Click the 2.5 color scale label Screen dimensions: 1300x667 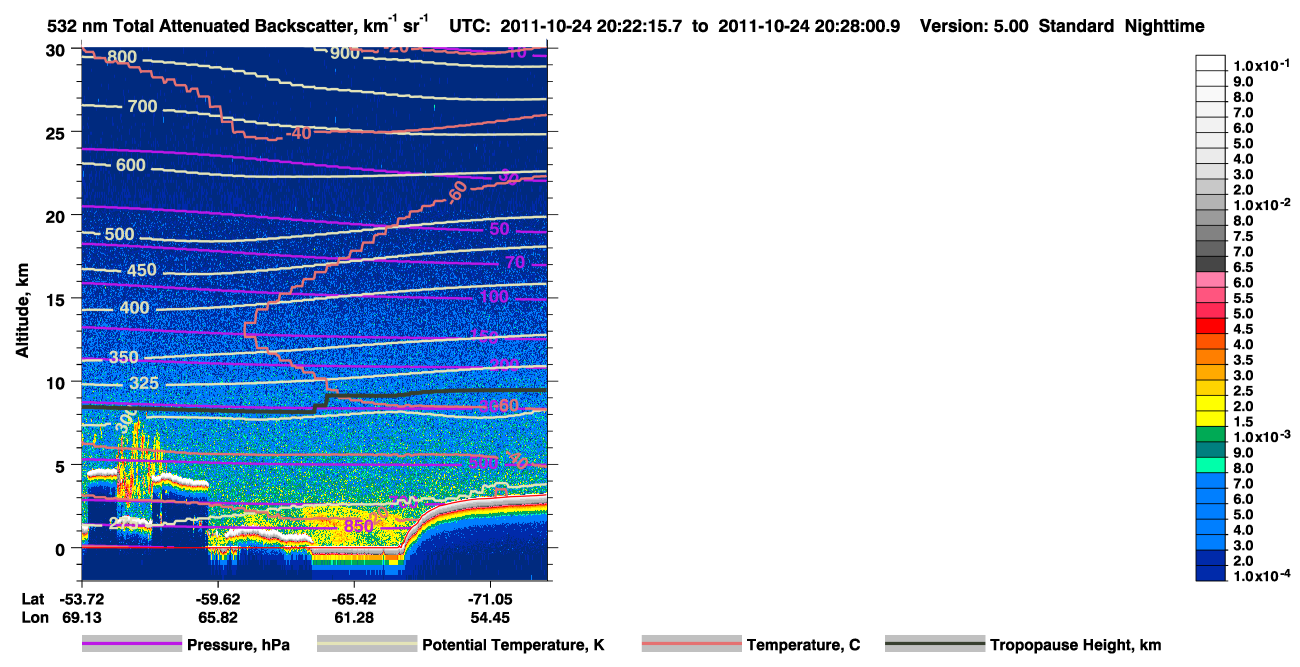[1244, 391]
